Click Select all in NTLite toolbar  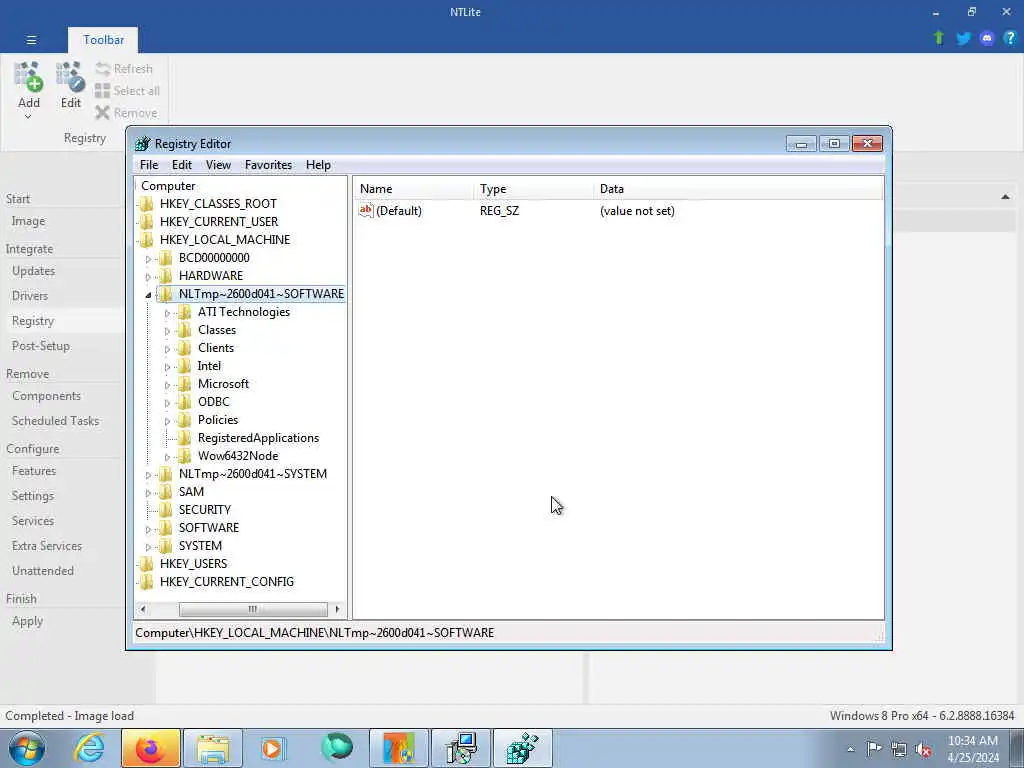click(x=127, y=91)
